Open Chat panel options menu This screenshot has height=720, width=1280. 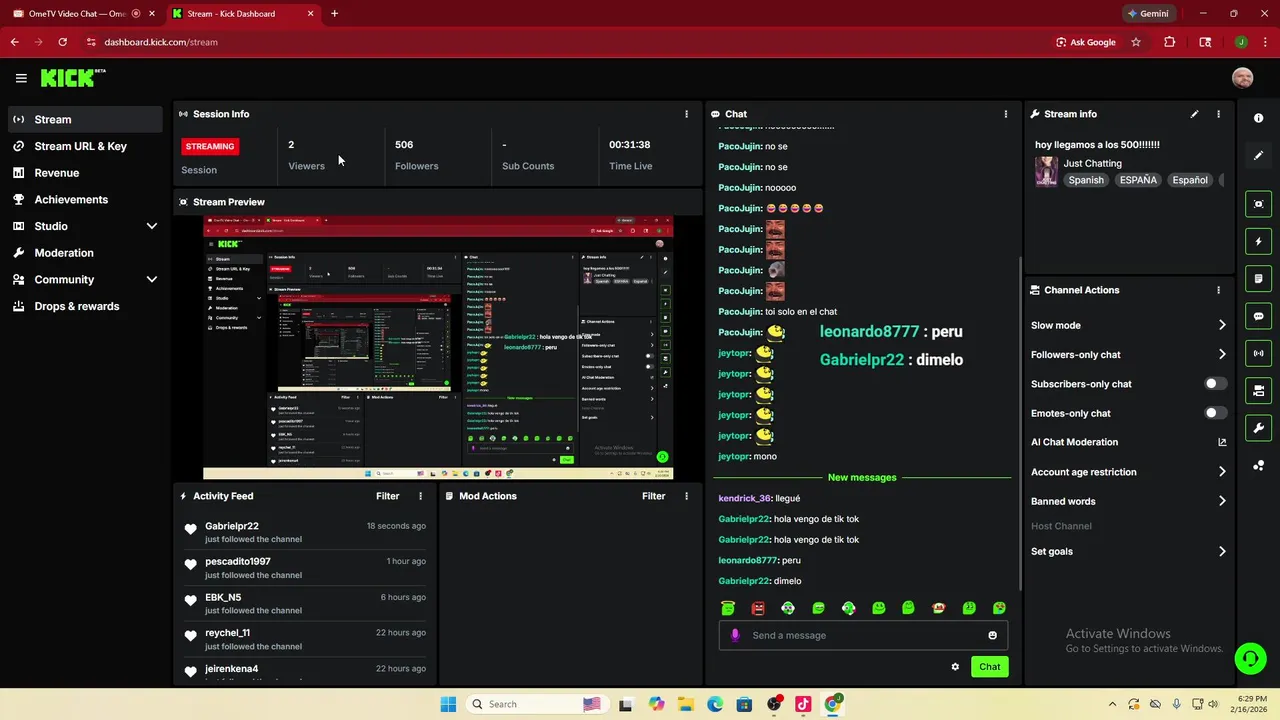[x=1005, y=114]
